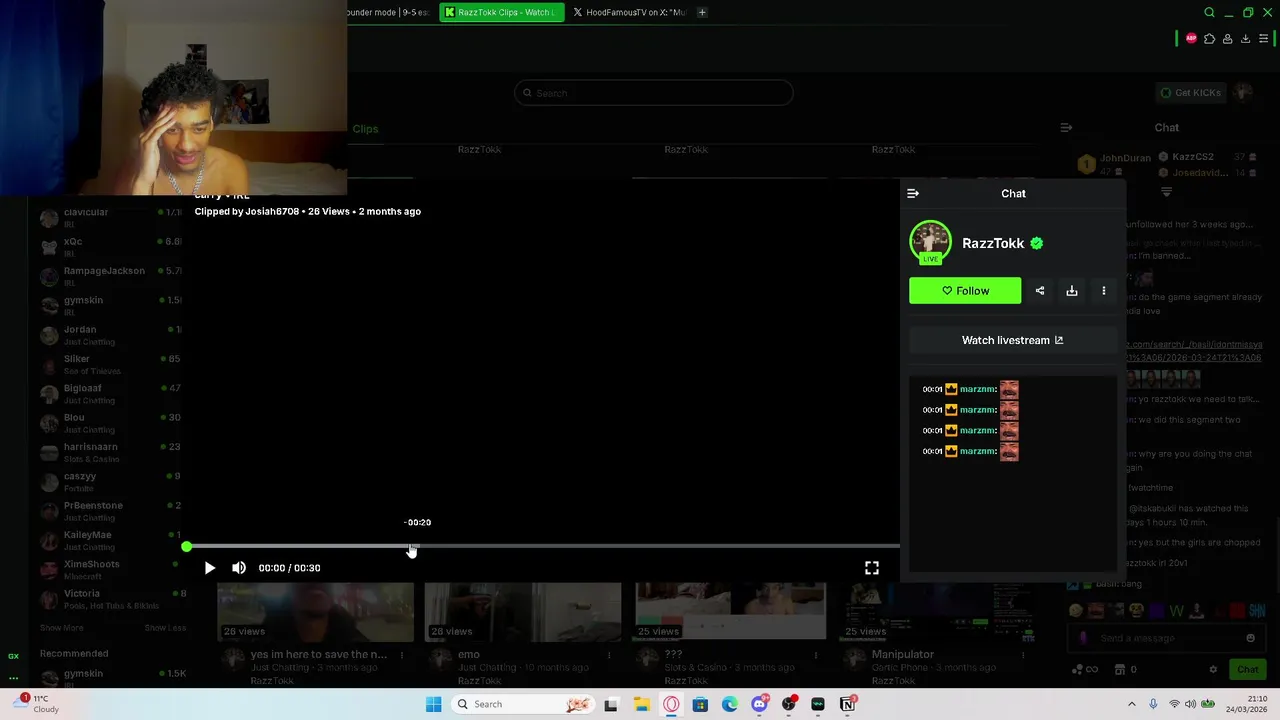
Task: Seek on the clip progress bar
Action: tap(543, 547)
